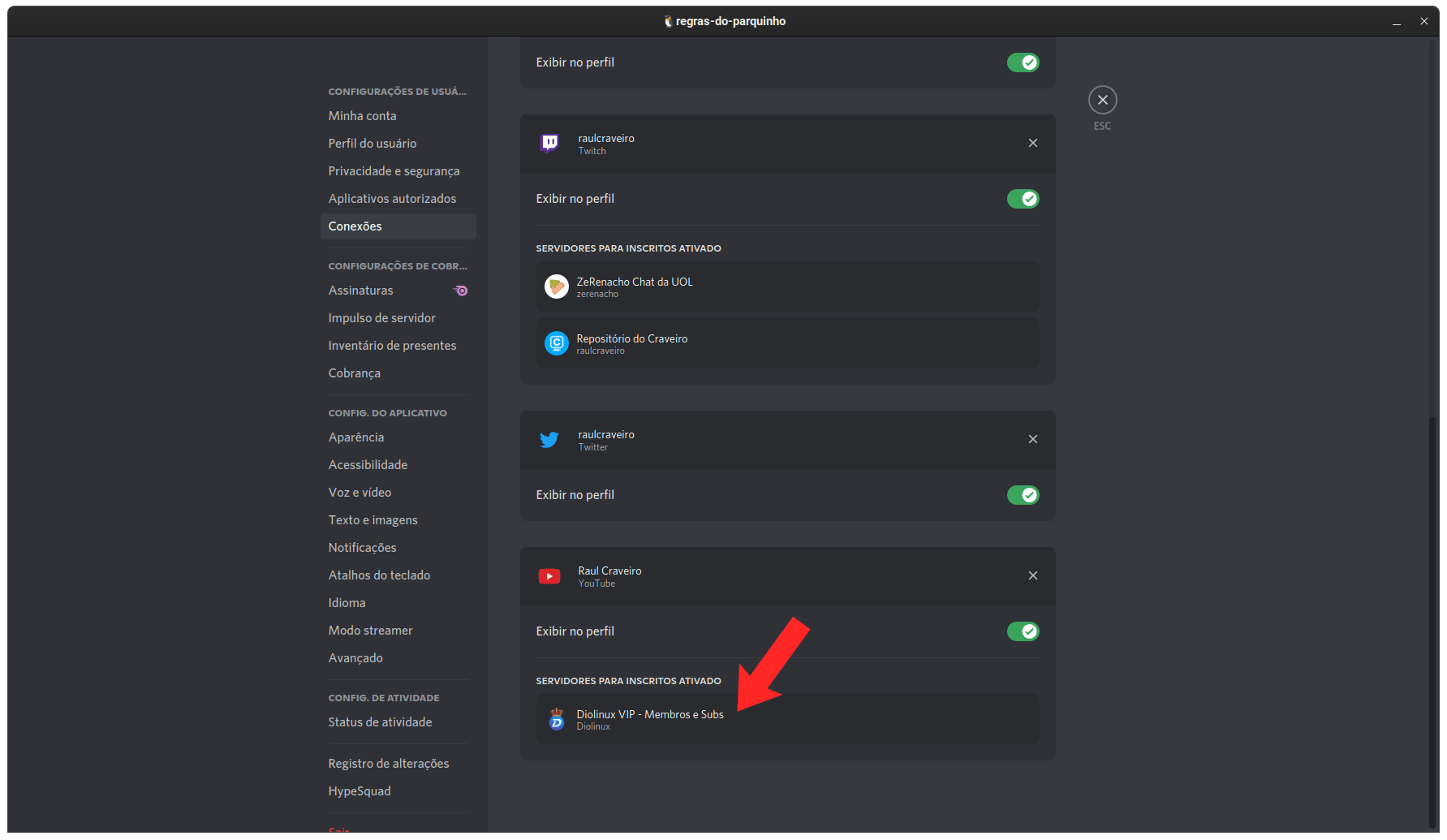Click the Nitro badge beside Assinaturas
1447x840 pixels.
[x=460, y=291]
